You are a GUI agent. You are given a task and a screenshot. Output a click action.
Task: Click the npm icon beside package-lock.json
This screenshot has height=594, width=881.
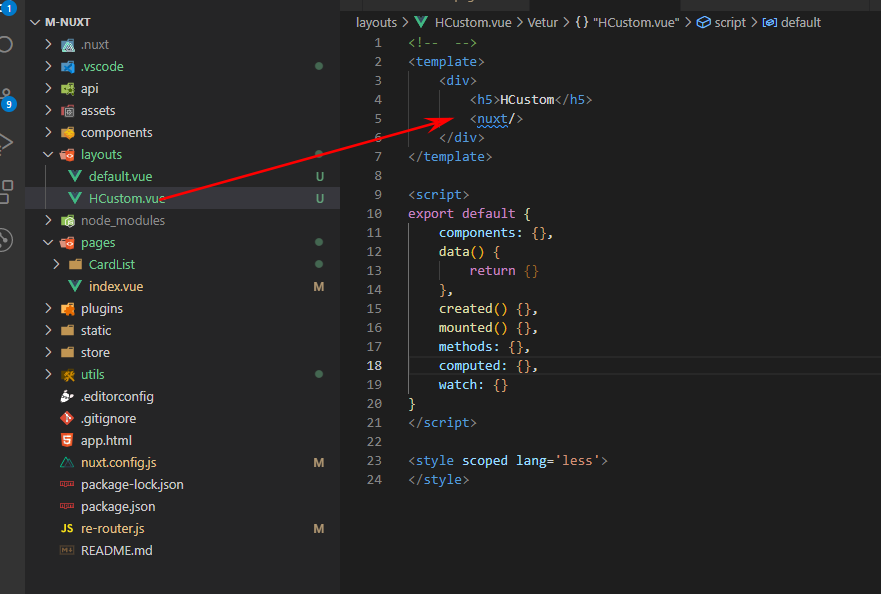coord(67,484)
